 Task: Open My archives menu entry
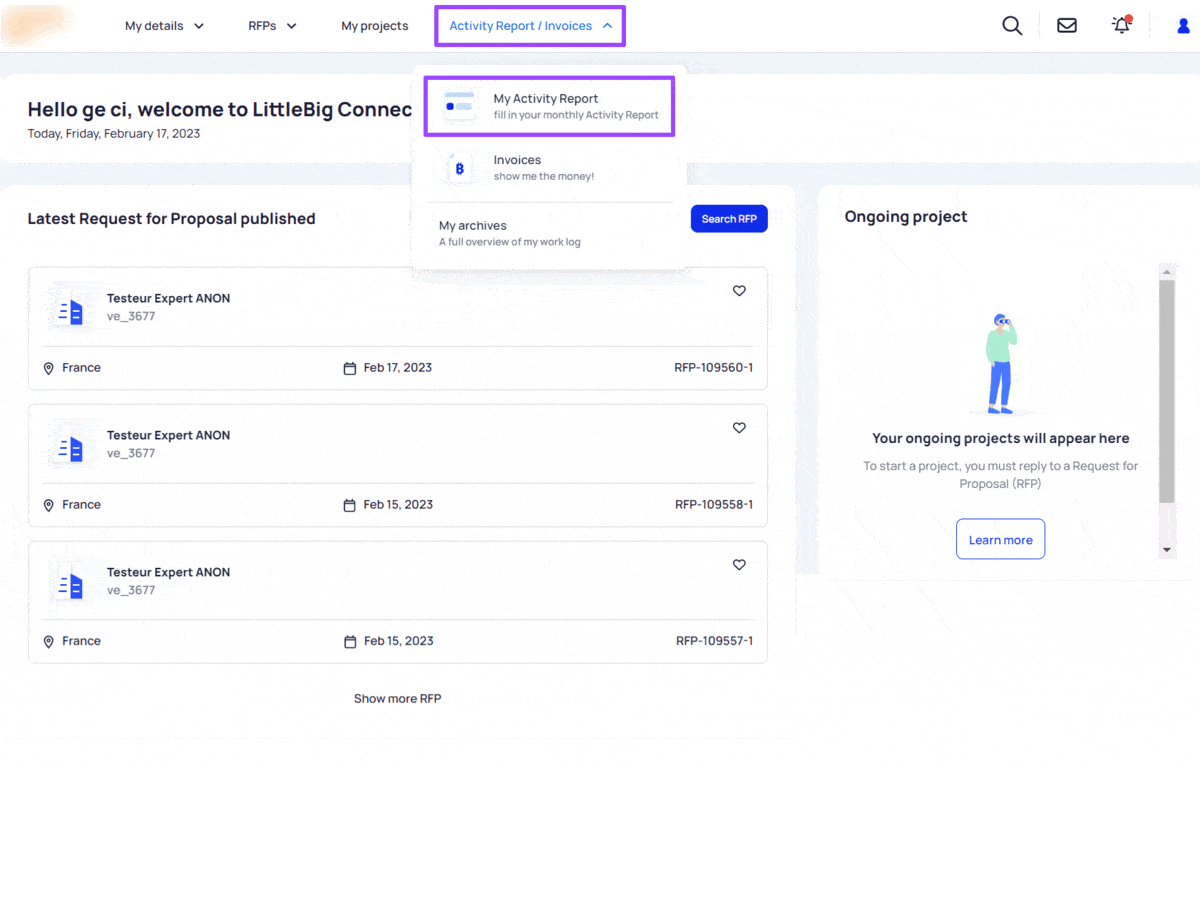(x=549, y=233)
